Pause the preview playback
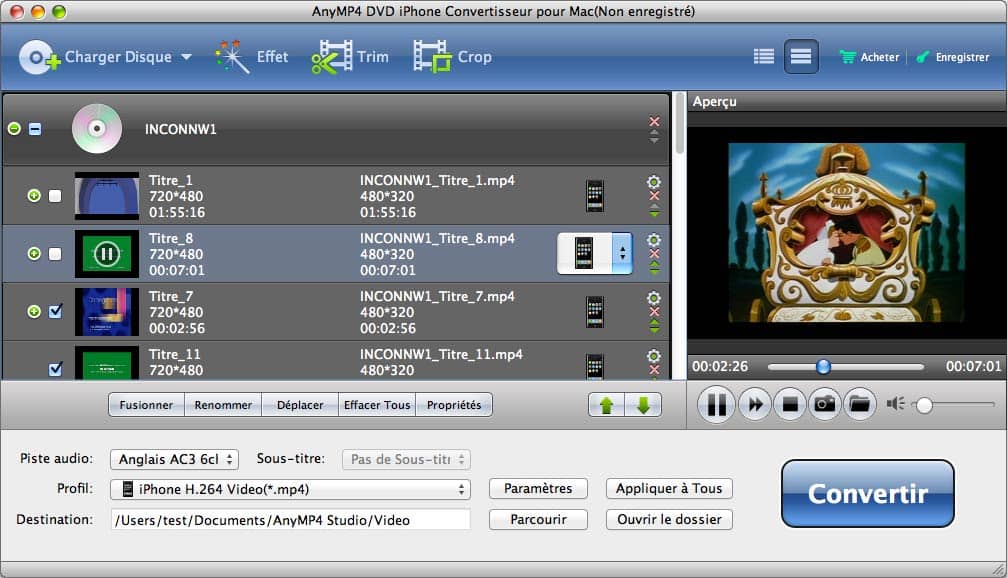Screen dimensions: 1007x578 pyautogui.click(x=716, y=404)
